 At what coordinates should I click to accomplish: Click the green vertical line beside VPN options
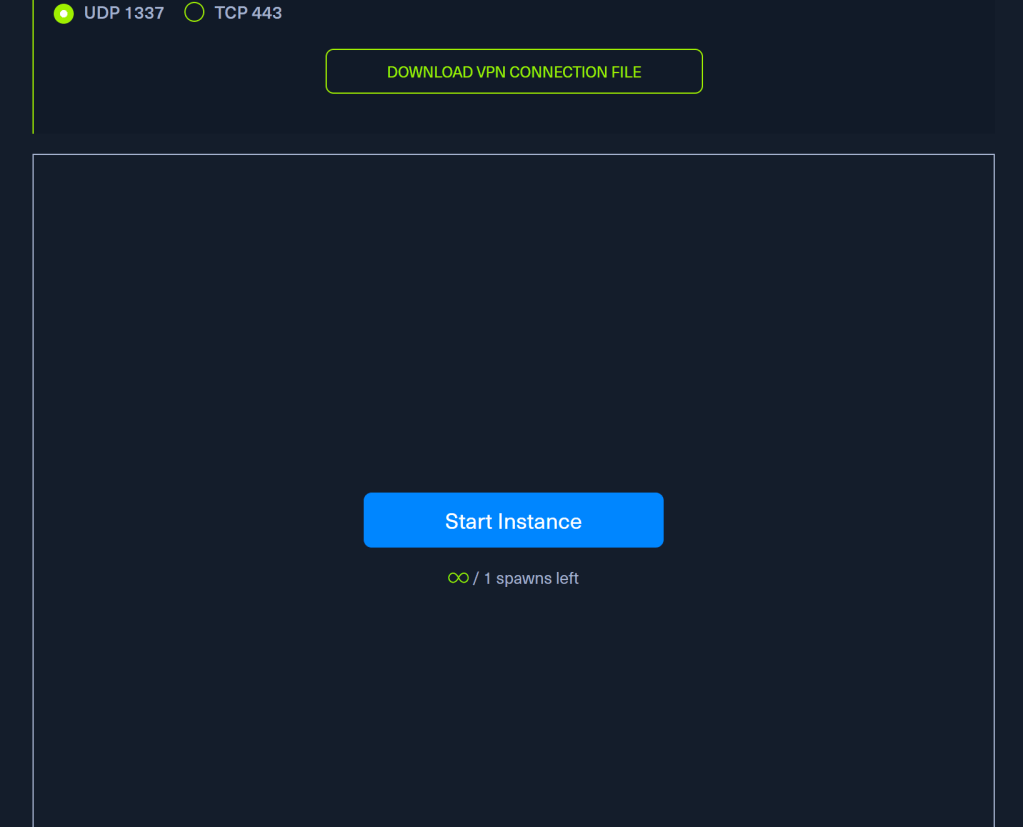33,70
